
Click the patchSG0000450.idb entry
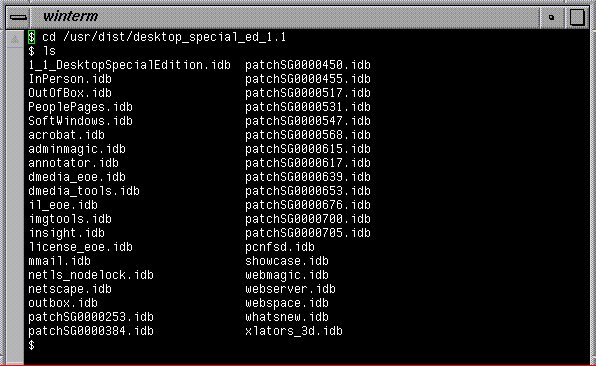pos(308,65)
